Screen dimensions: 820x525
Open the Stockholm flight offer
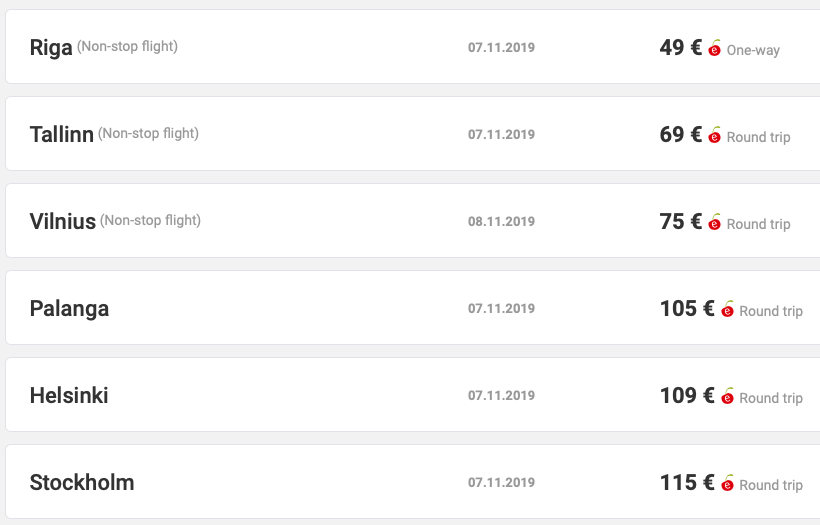413,482
